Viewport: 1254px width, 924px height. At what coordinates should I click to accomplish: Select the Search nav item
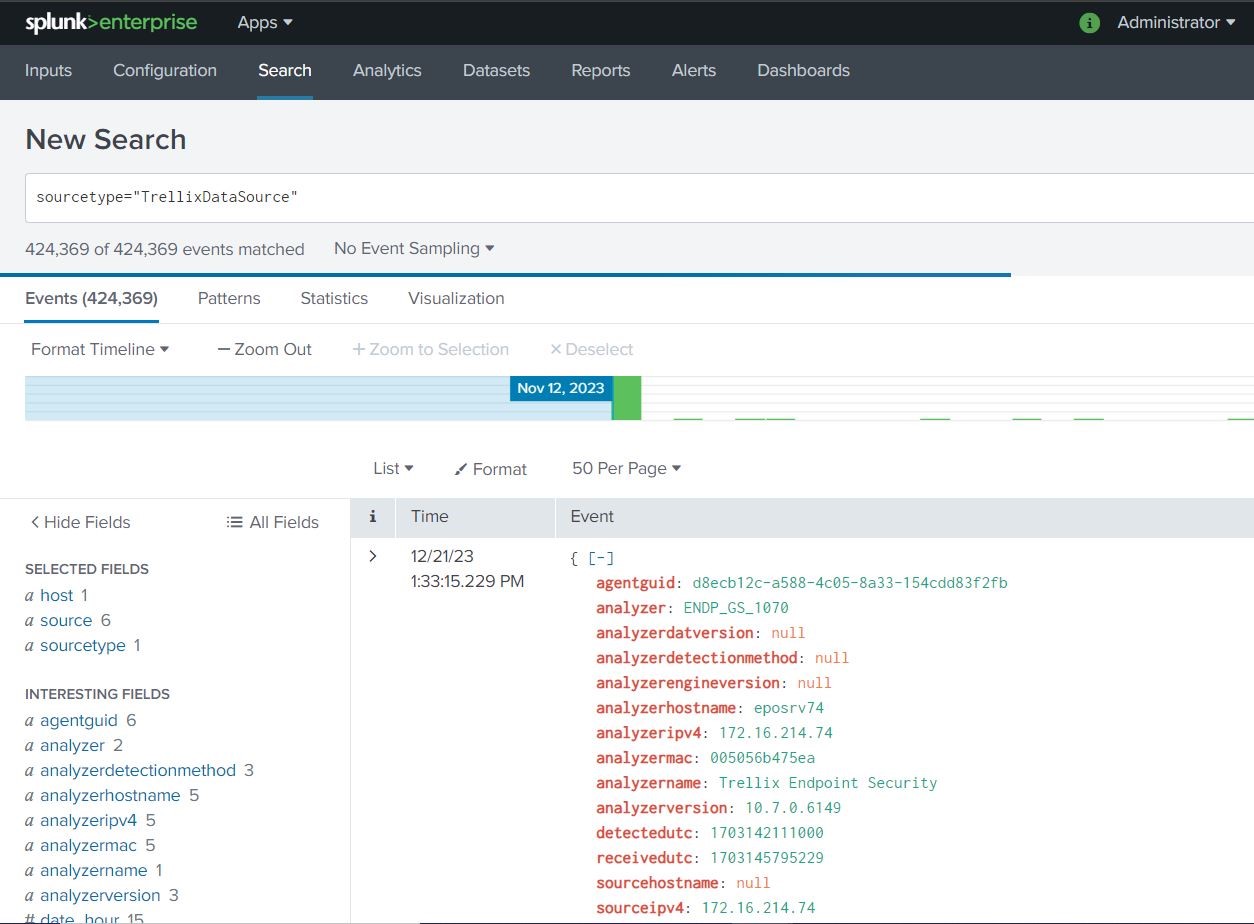point(285,70)
